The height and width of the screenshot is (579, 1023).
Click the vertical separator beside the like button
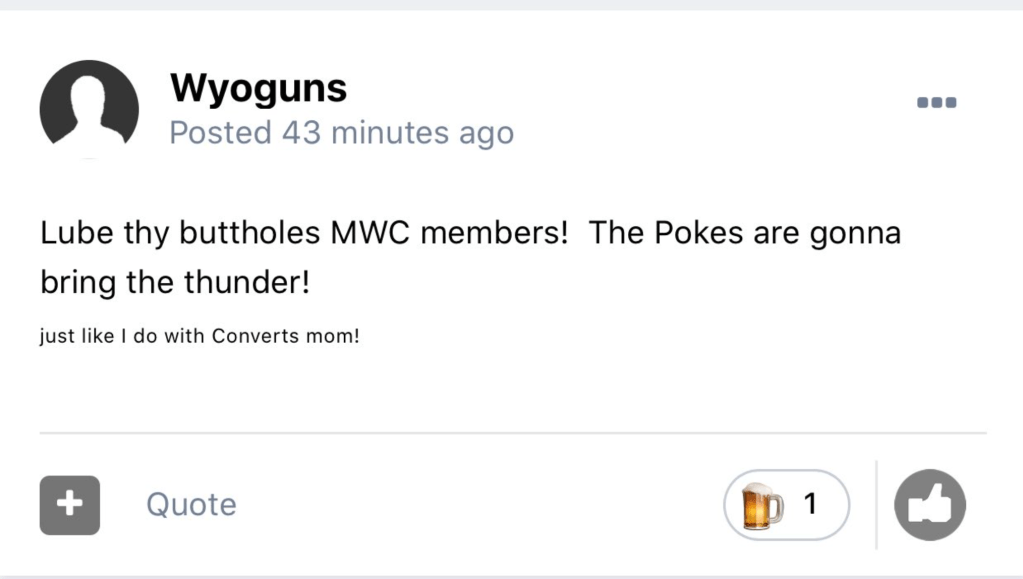pyautogui.click(x=876, y=505)
